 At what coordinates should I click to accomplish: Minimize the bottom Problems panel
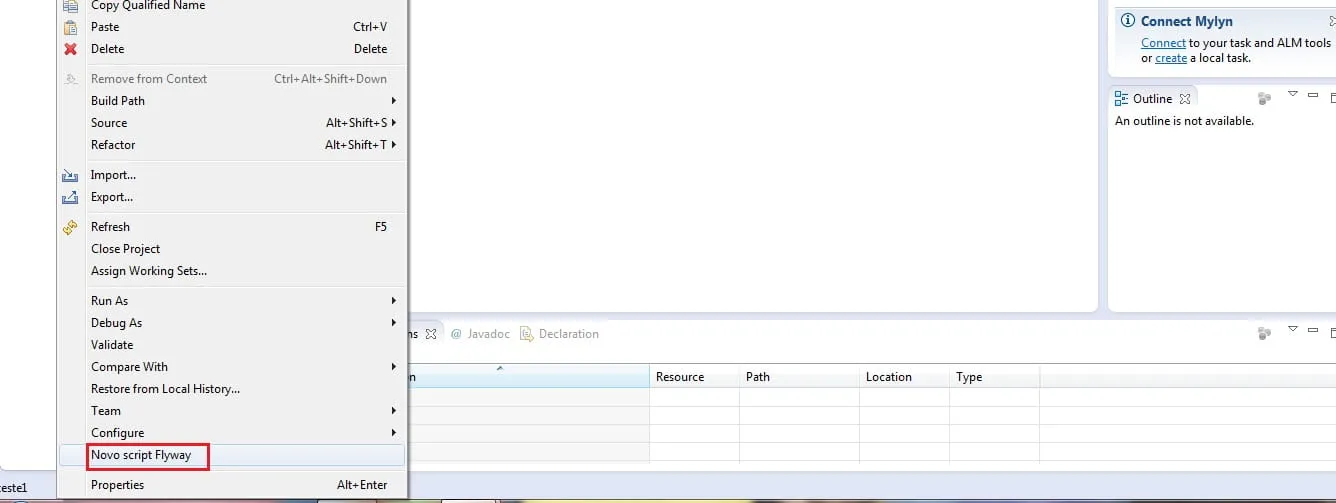point(1313,331)
